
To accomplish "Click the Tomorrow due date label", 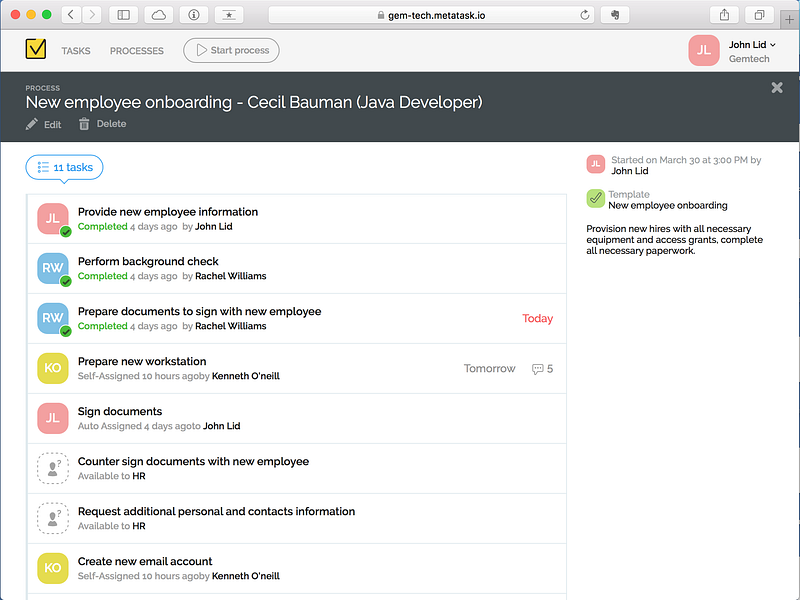I will (x=489, y=368).
